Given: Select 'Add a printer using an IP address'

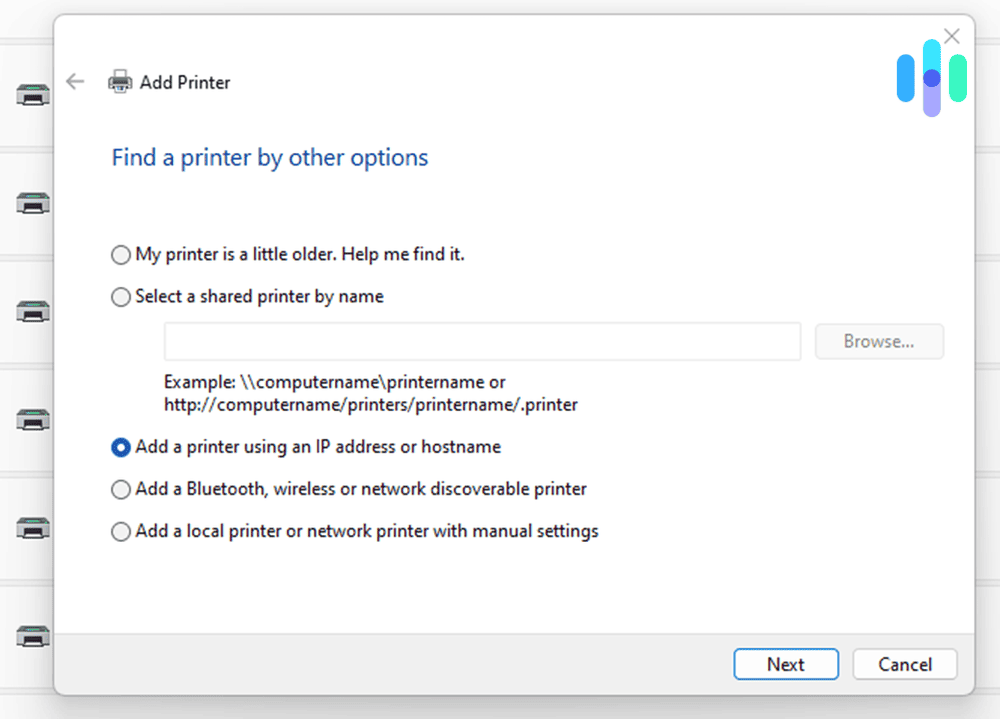Looking at the screenshot, I should tap(120, 447).
